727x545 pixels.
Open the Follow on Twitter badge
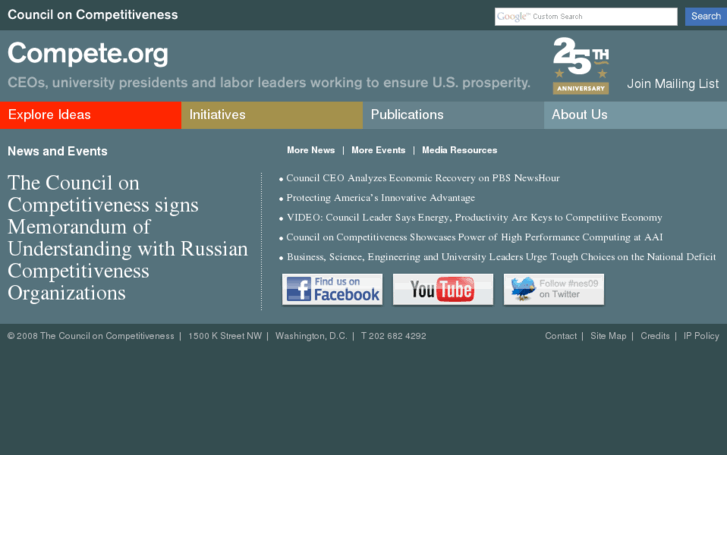tap(554, 289)
